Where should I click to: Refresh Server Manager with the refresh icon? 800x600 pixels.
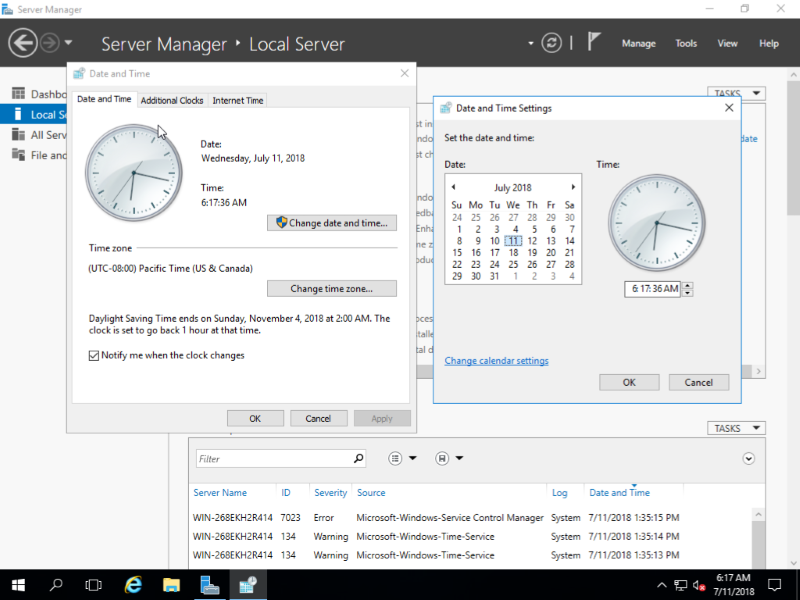[552, 43]
